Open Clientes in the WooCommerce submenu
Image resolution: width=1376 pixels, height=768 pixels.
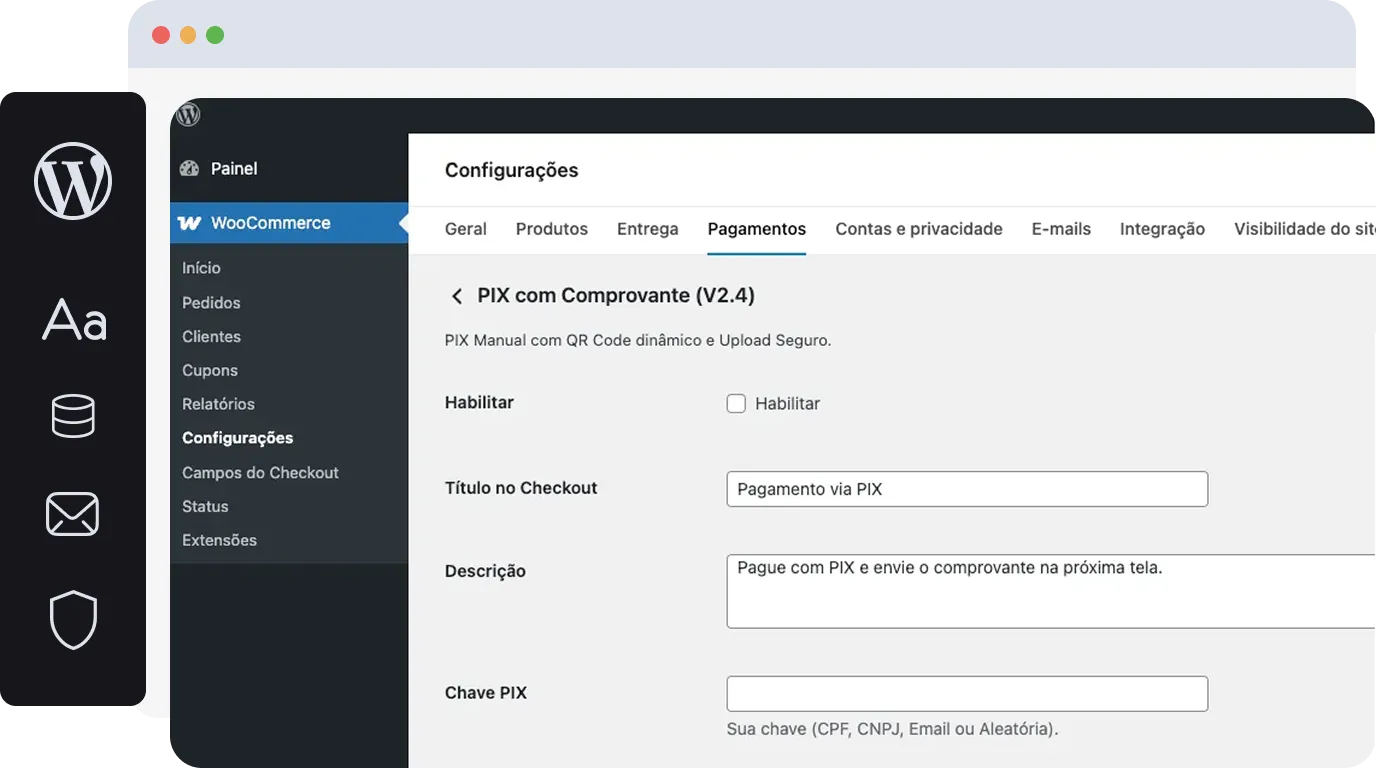pos(211,336)
